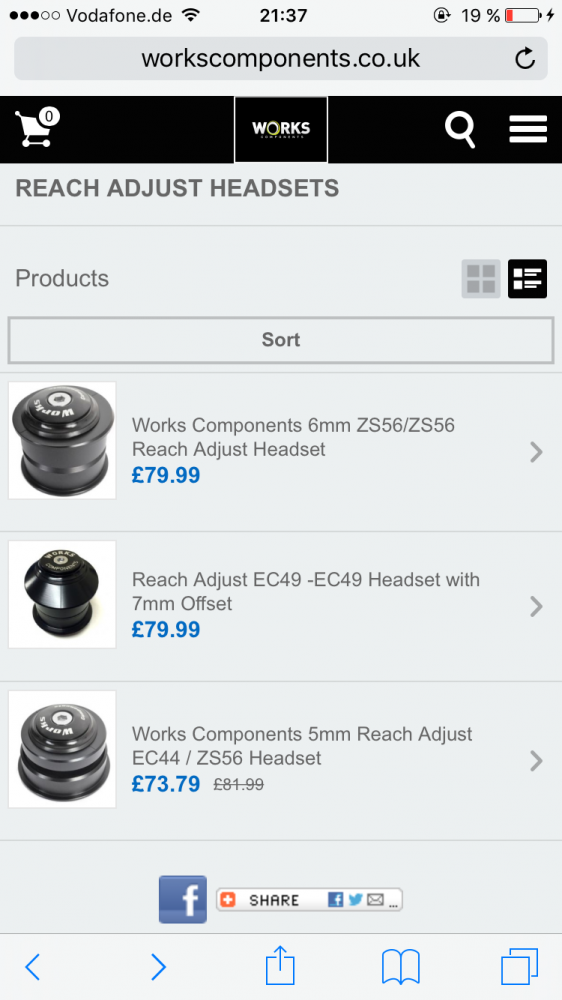
Task: Expand the EC49 7mm Offset headset chevron
Action: [x=536, y=607]
